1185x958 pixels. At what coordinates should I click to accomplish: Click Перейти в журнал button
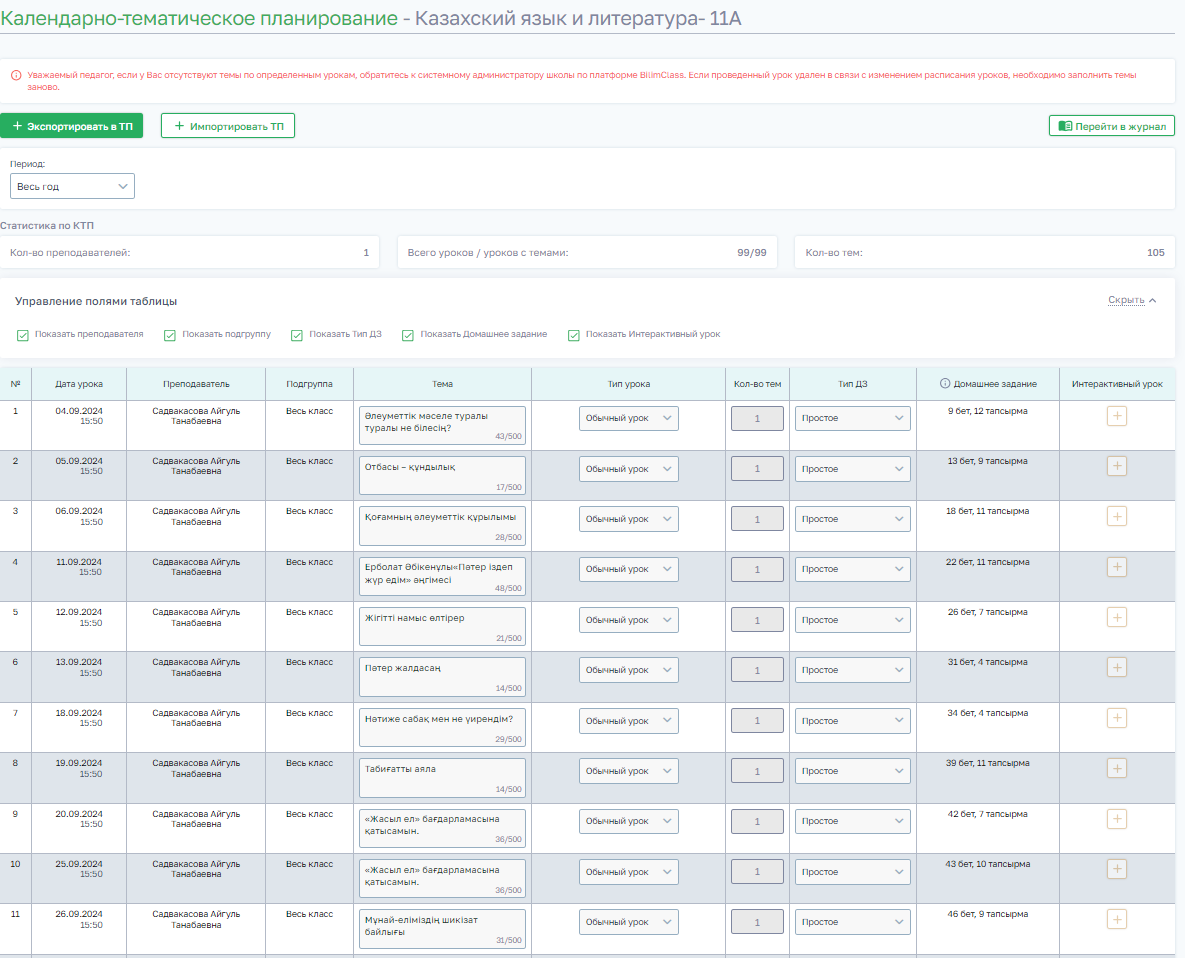[x=1111, y=126]
